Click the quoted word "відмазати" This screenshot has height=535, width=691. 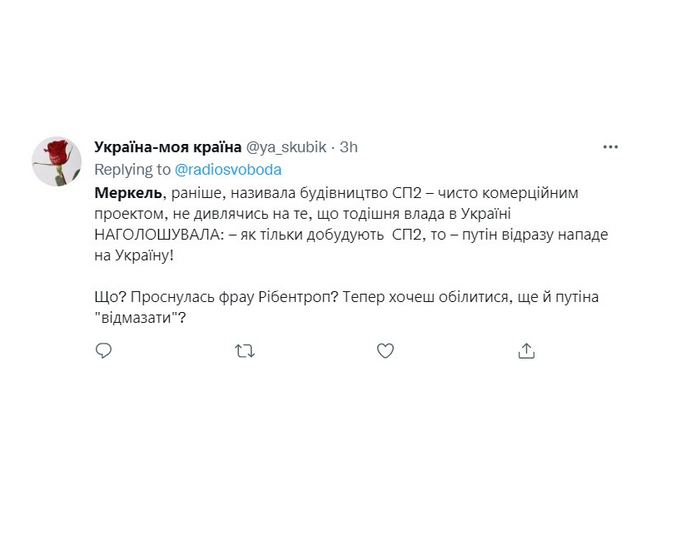point(141,319)
